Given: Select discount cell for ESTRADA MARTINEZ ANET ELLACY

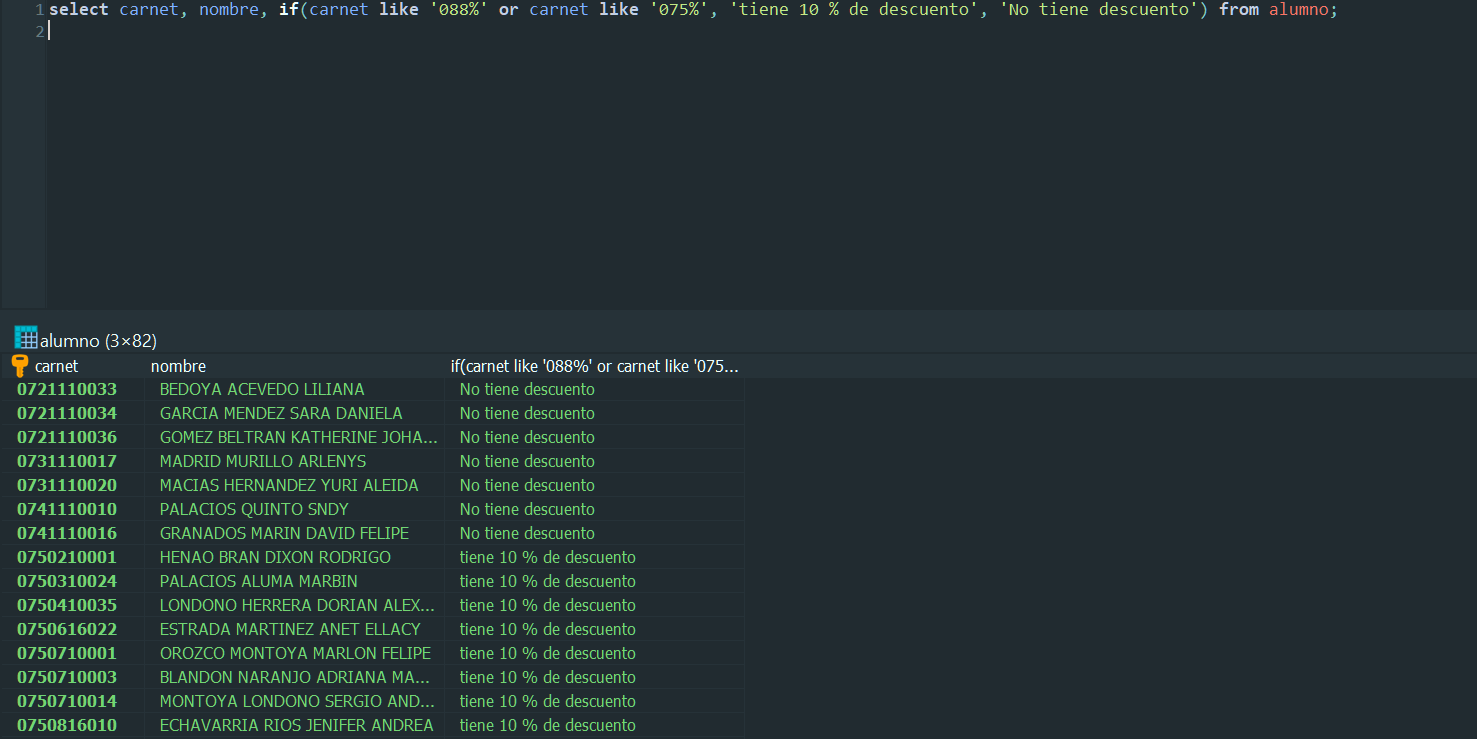Looking at the screenshot, I should pyautogui.click(x=547, y=629).
